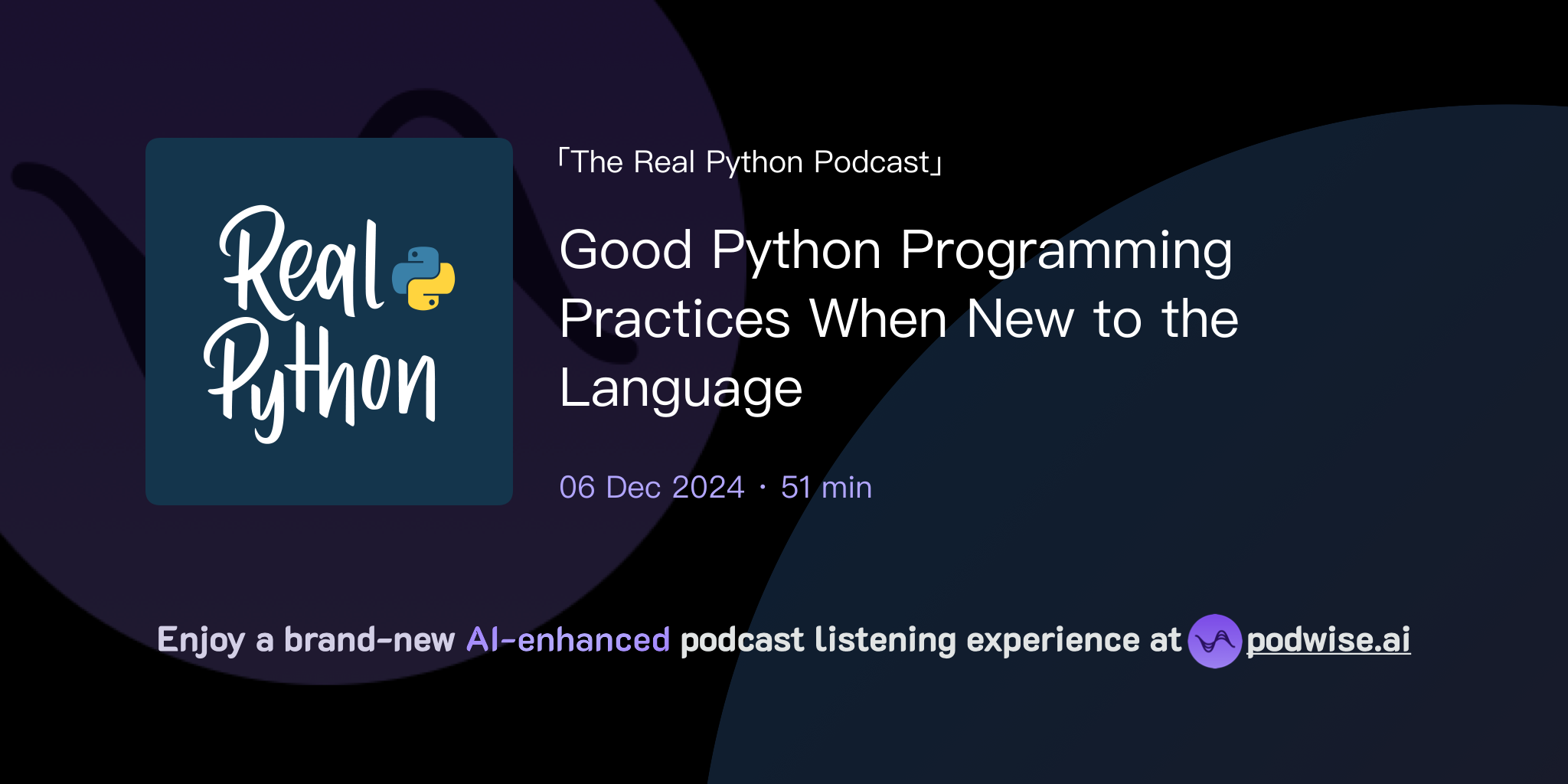The height and width of the screenshot is (784, 1568).
Task: Enable the AI-enhanced listening mode
Action: click(570, 639)
